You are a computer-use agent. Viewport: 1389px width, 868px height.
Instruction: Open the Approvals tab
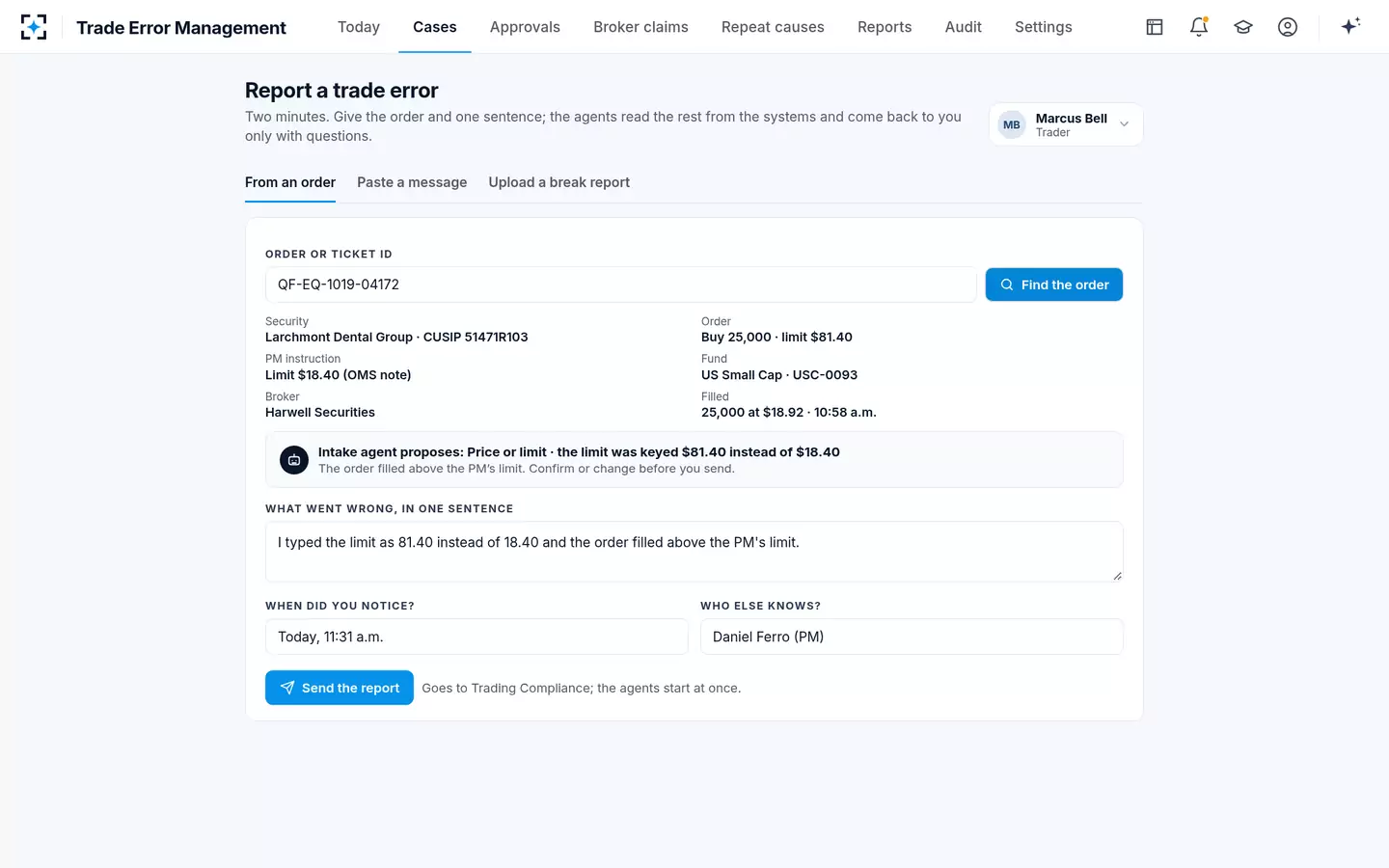(525, 27)
